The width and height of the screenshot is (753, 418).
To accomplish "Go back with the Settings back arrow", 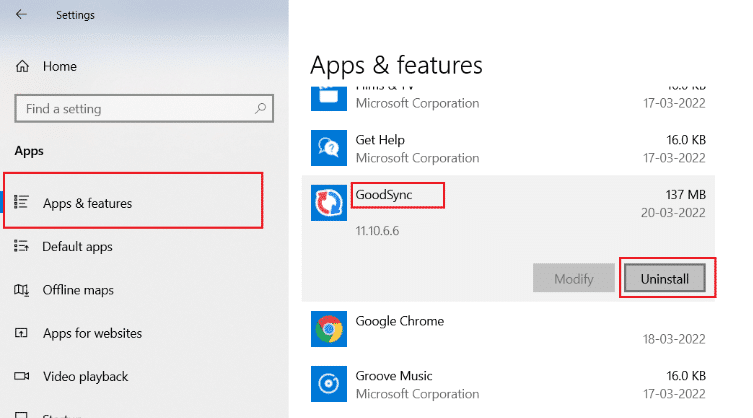I will (21, 14).
